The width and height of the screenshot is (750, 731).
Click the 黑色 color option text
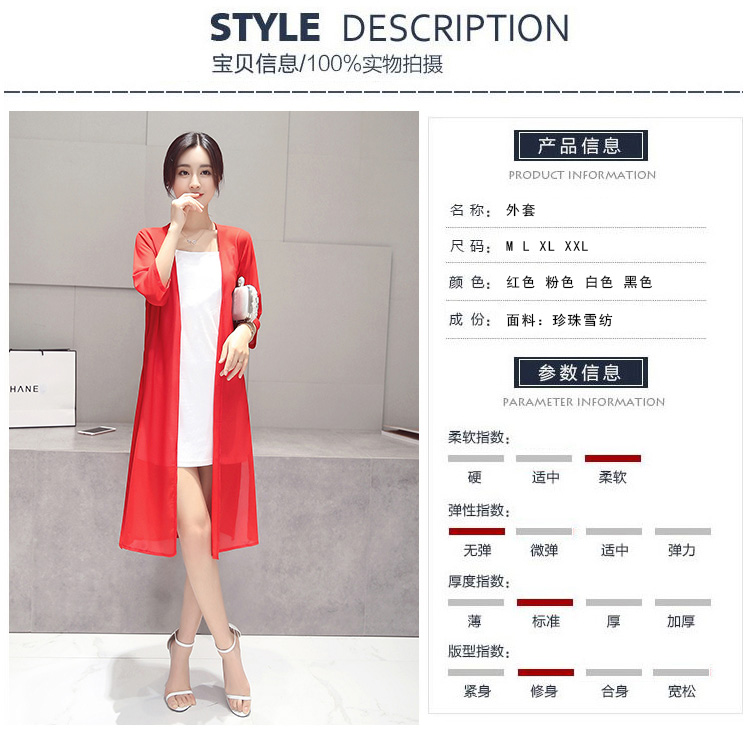coord(638,282)
